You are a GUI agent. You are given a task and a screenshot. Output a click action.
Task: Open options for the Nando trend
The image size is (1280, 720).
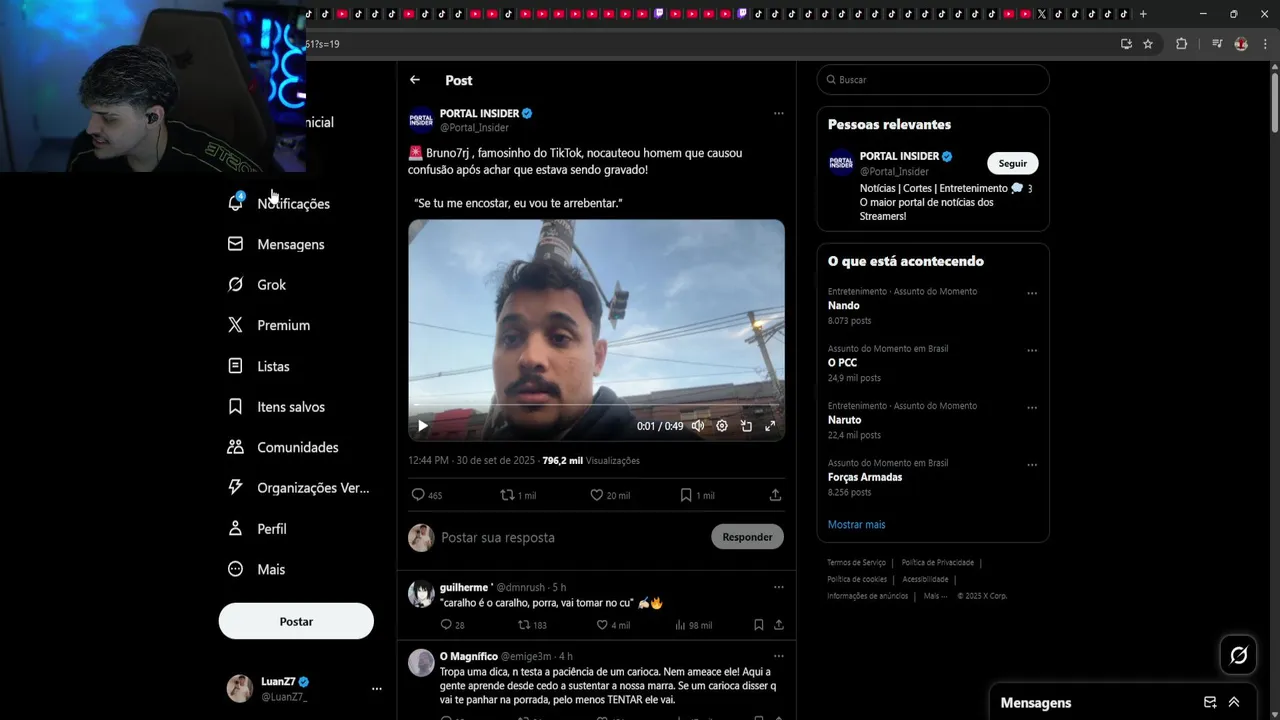coord(1032,294)
